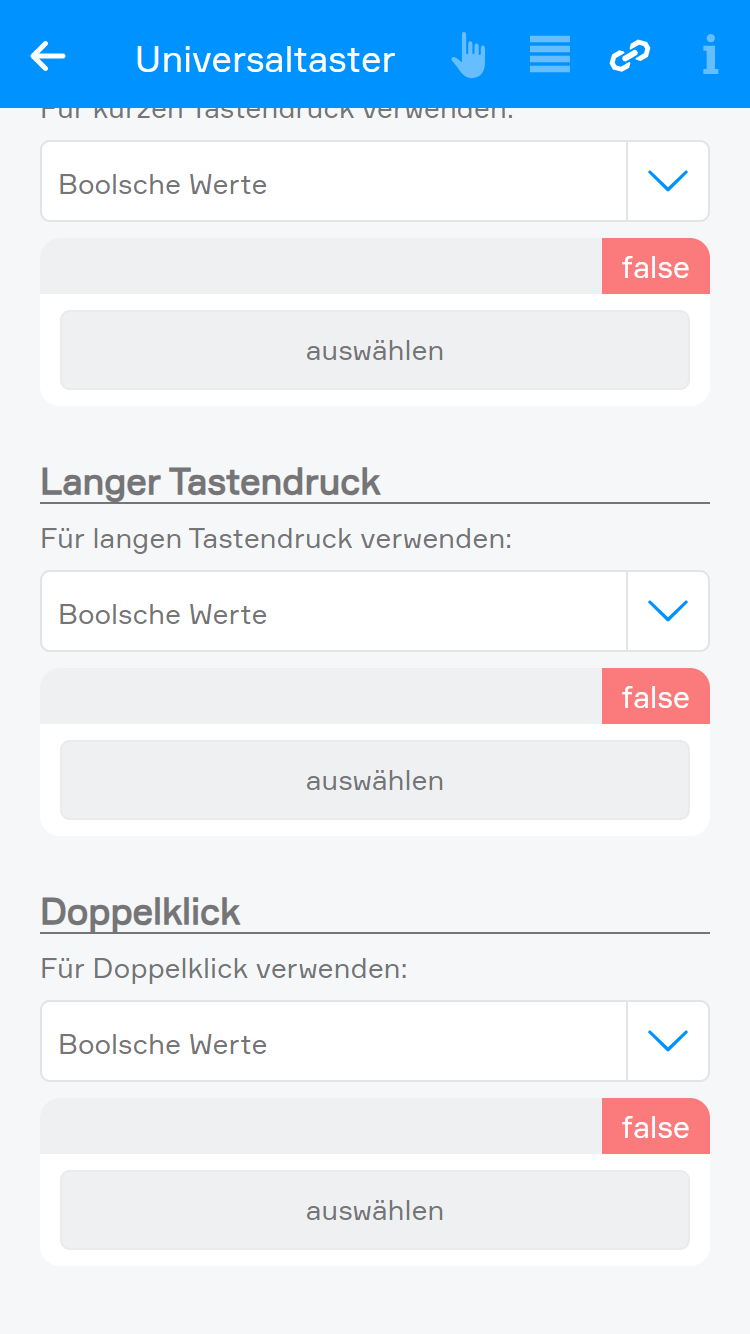This screenshot has height=1334, width=750.
Task: Show the info icon details
Action: (710, 56)
